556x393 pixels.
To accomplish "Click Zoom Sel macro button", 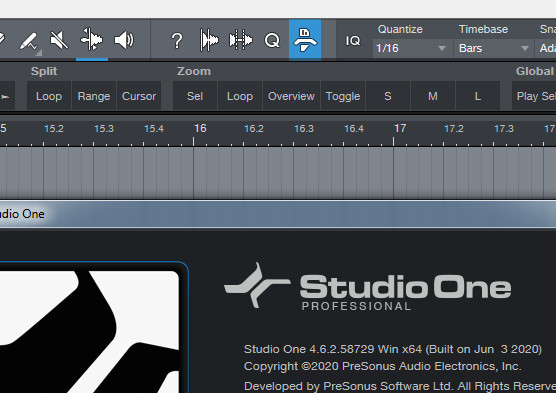I will (195, 96).
